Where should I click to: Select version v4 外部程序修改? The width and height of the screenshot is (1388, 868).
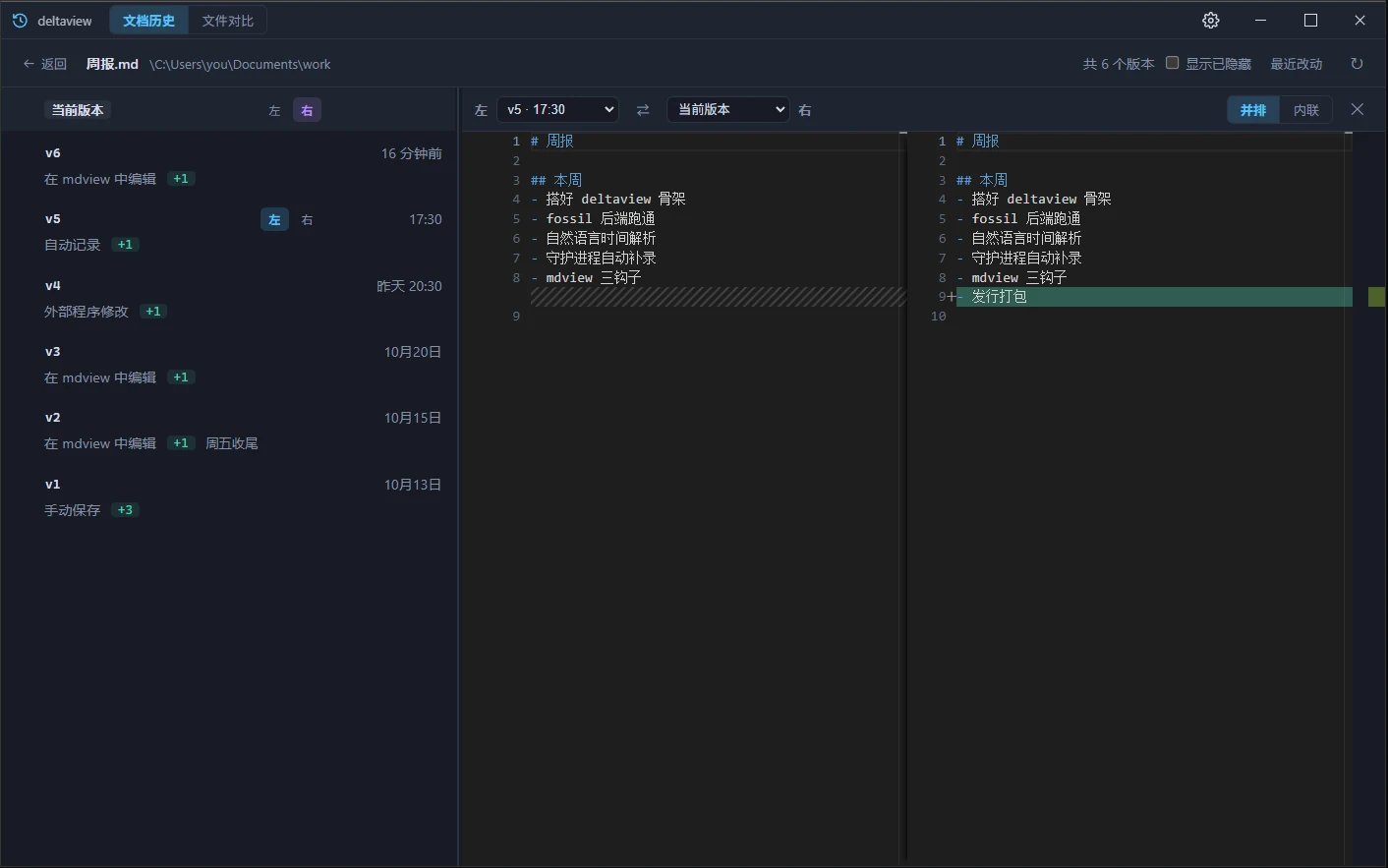click(229, 298)
